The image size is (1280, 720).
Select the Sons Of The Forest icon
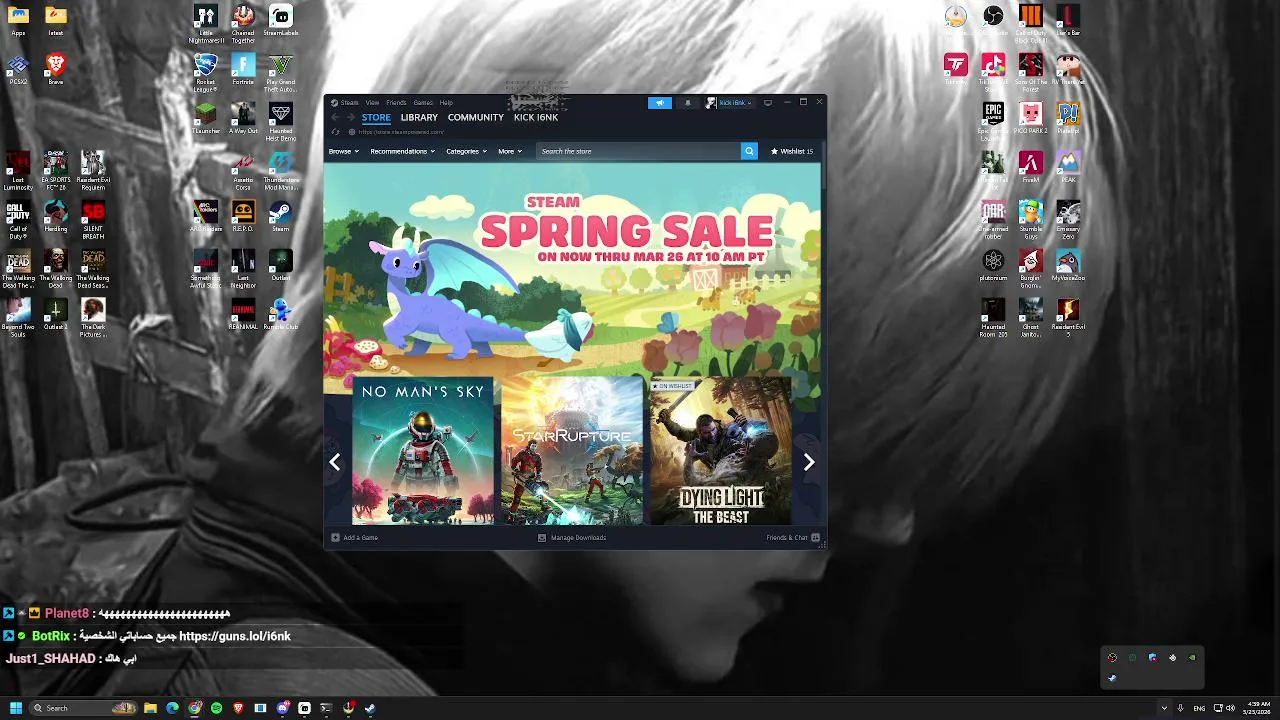(x=1031, y=74)
